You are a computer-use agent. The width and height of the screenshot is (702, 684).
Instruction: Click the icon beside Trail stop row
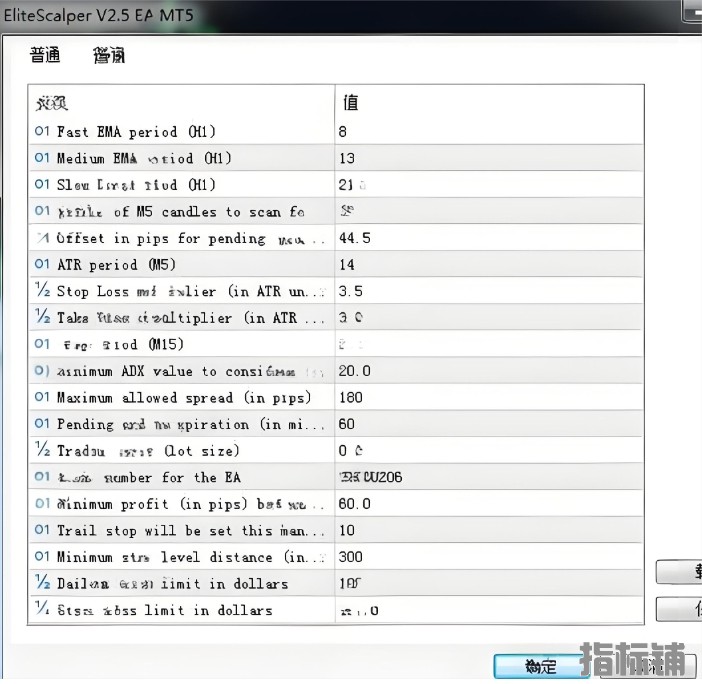pyautogui.click(x=42, y=530)
